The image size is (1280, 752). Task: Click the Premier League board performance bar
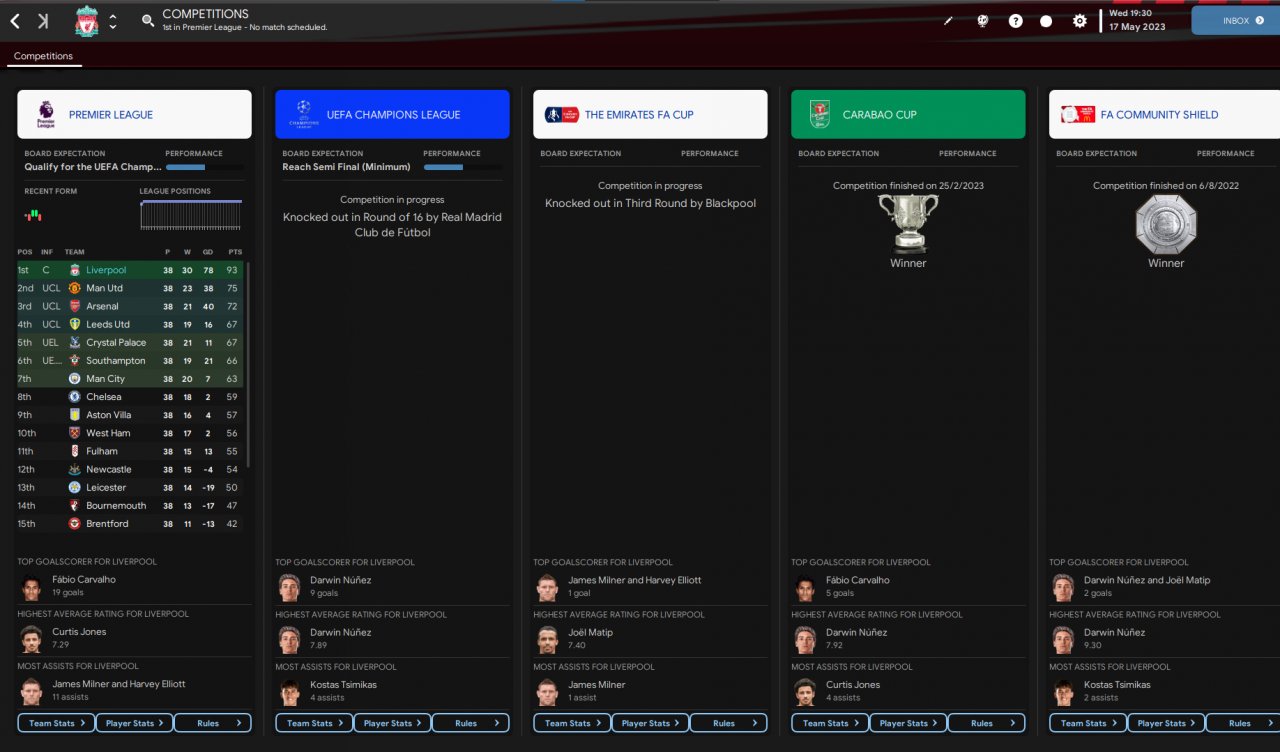point(205,167)
